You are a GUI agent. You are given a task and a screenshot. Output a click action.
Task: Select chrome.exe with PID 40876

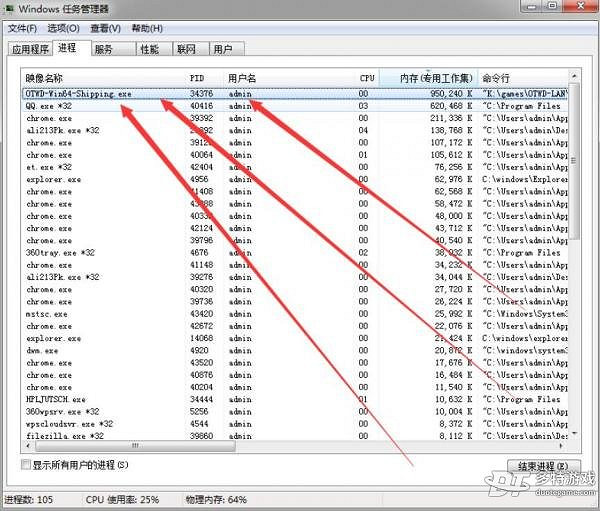[x=295, y=375]
